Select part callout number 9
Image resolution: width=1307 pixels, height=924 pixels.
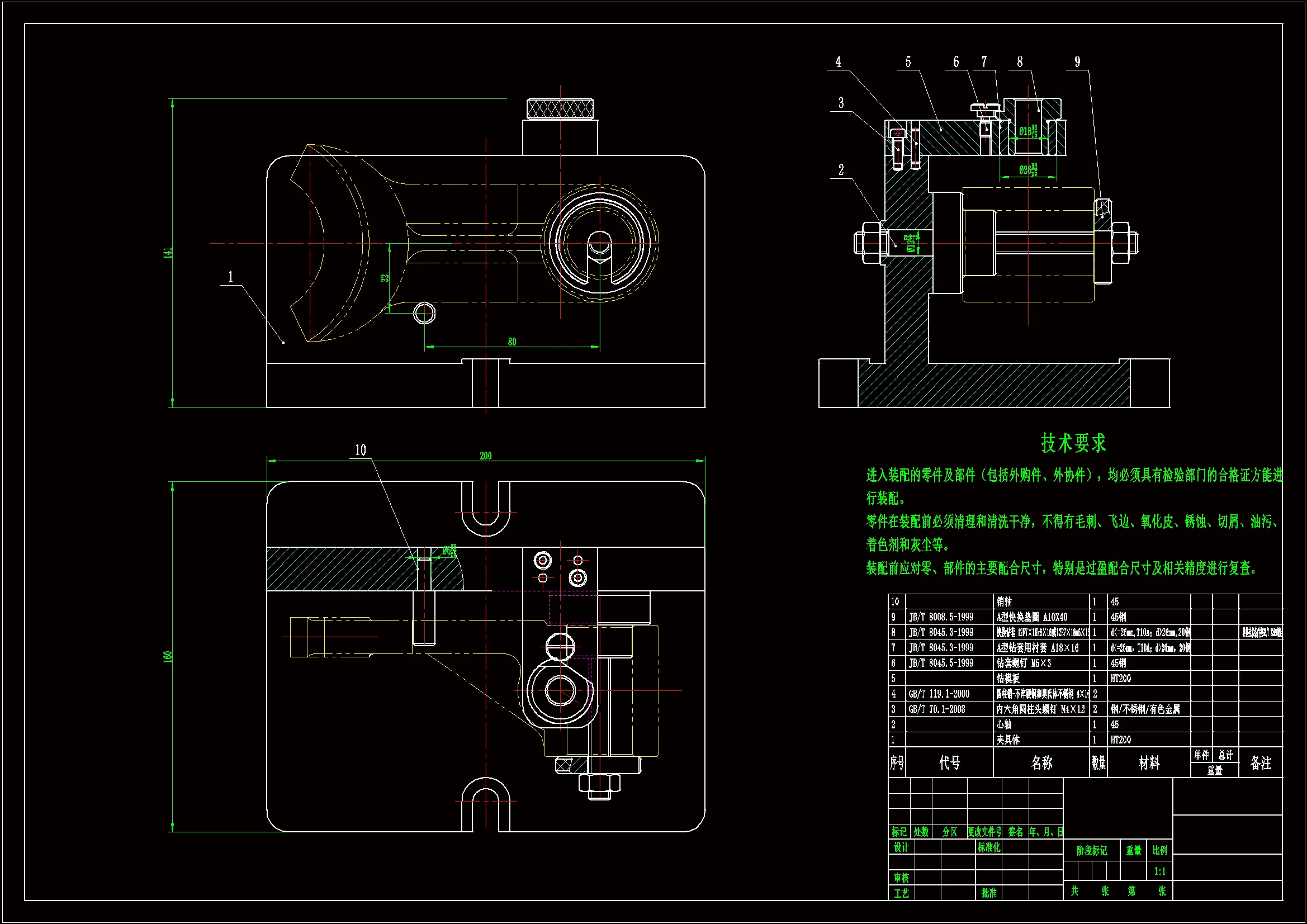[x=1077, y=62]
